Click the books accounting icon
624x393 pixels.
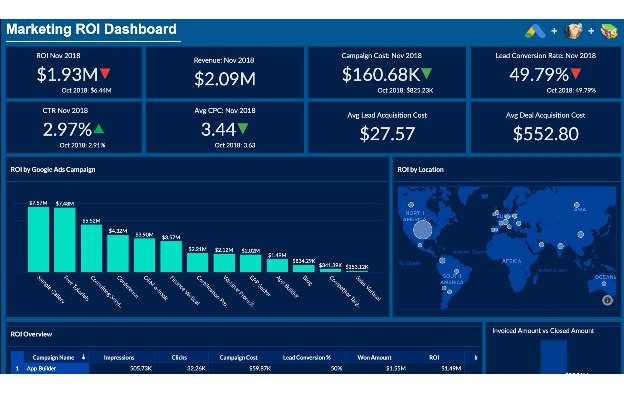click(609, 31)
